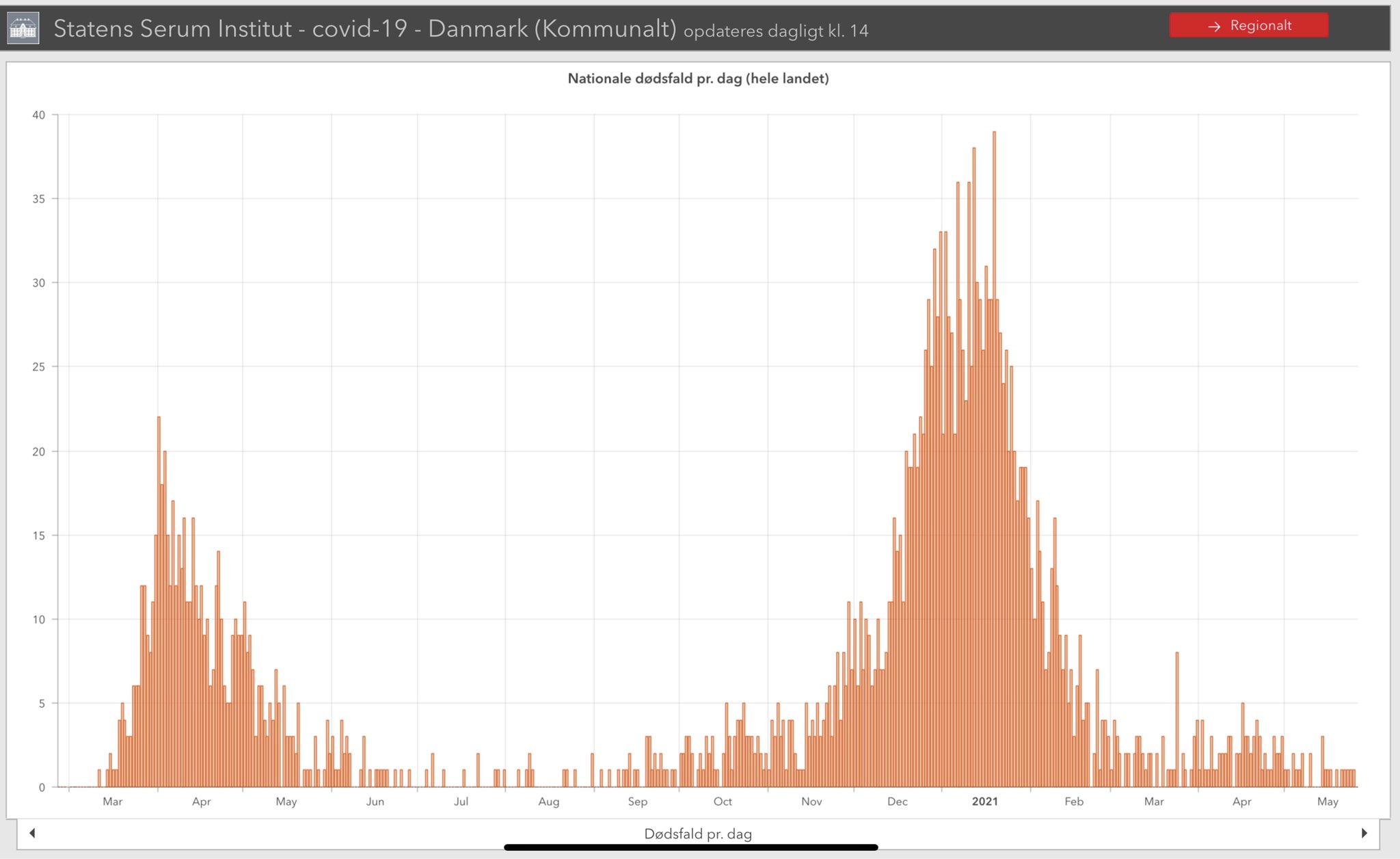The image size is (1400, 859).
Task: Click the horizontal scroll bar below the chart
Action: click(x=690, y=847)
